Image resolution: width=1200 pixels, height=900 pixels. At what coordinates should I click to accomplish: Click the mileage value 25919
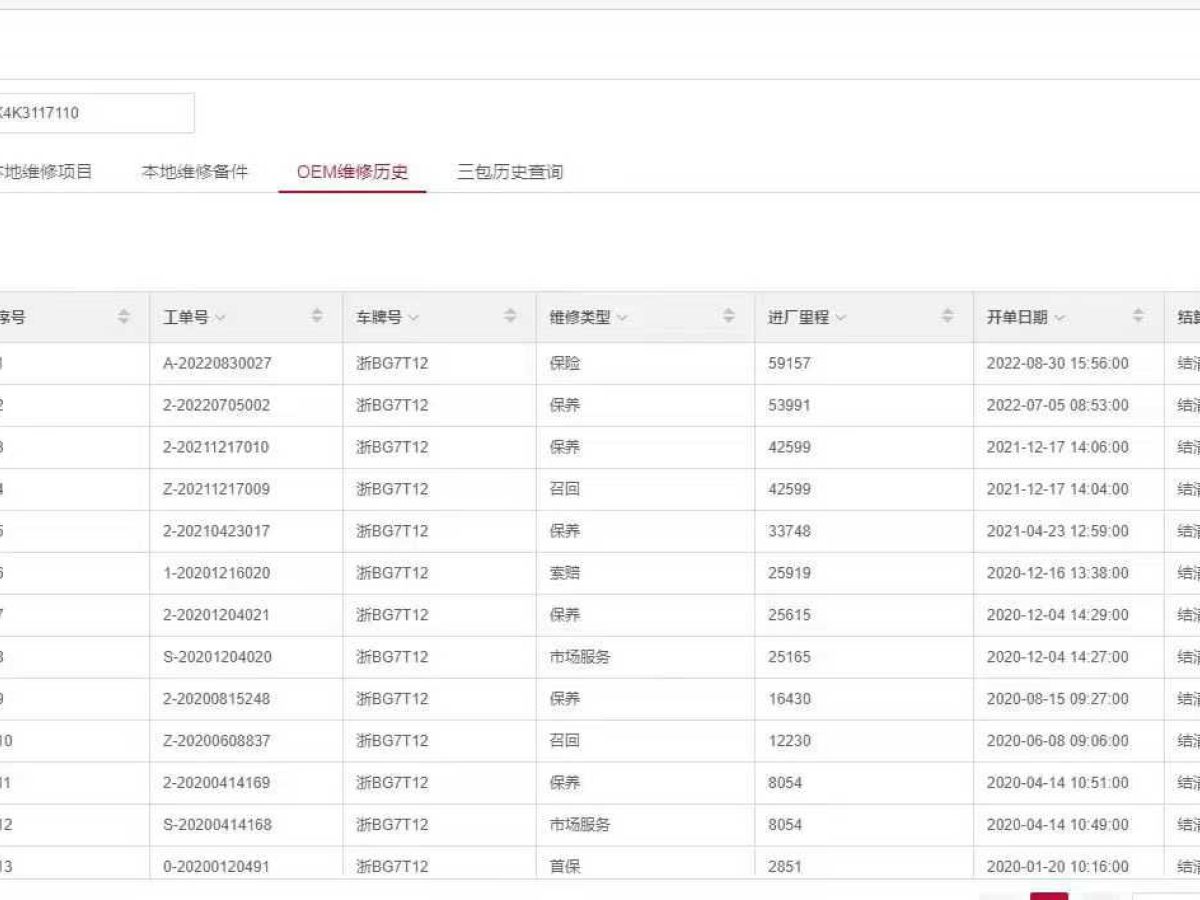[x=789, y=573]
